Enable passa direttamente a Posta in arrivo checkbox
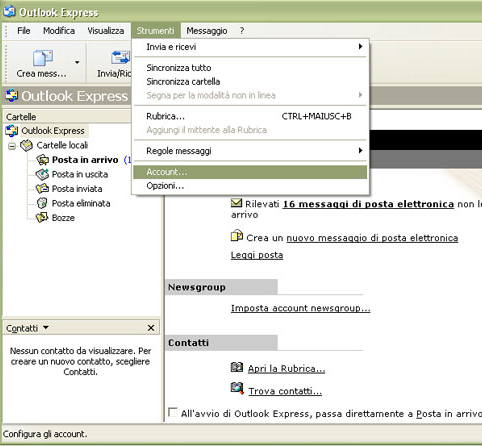The width and height of the screenshot is (482, 446). 173,412
